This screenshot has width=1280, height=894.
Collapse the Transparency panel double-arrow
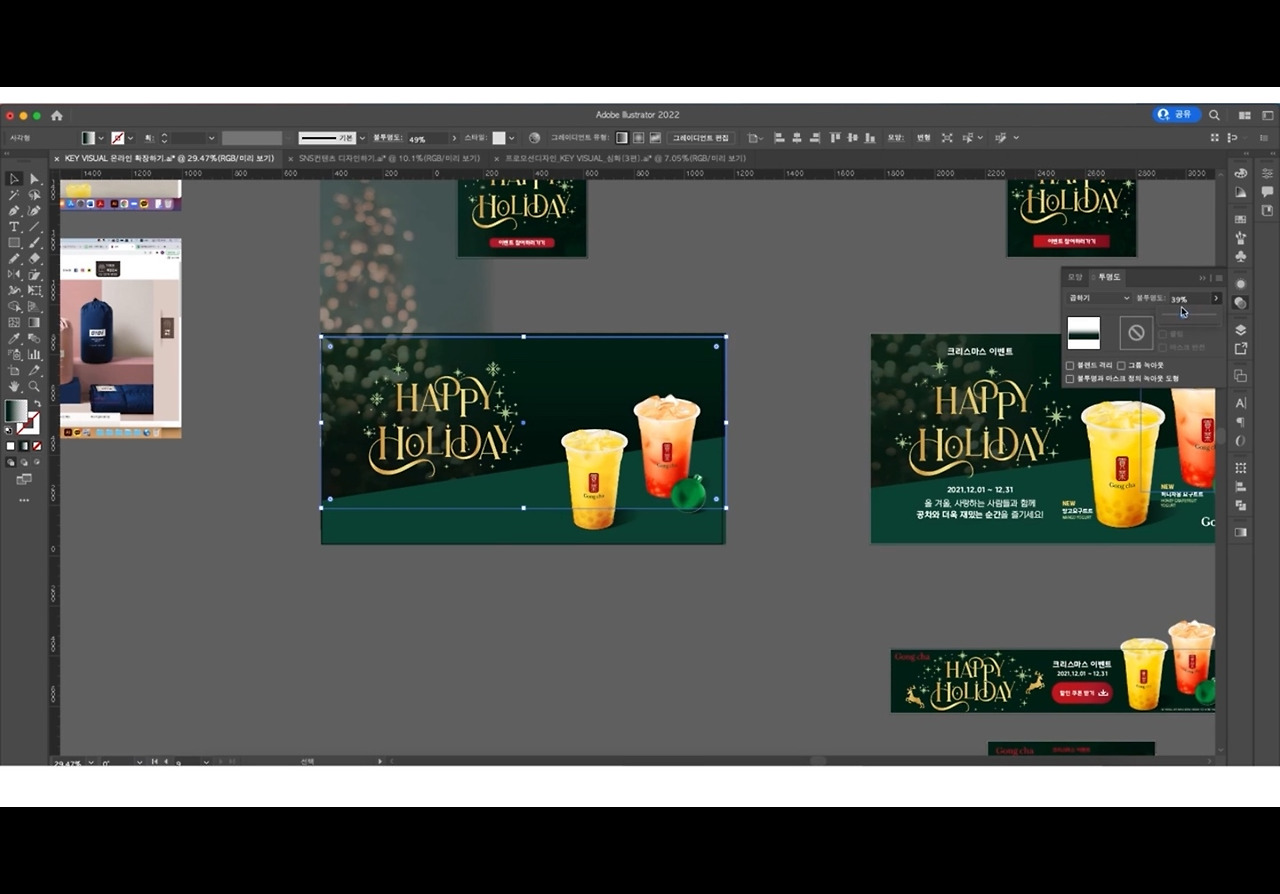pyautogui.click(x=1203, y=278)
